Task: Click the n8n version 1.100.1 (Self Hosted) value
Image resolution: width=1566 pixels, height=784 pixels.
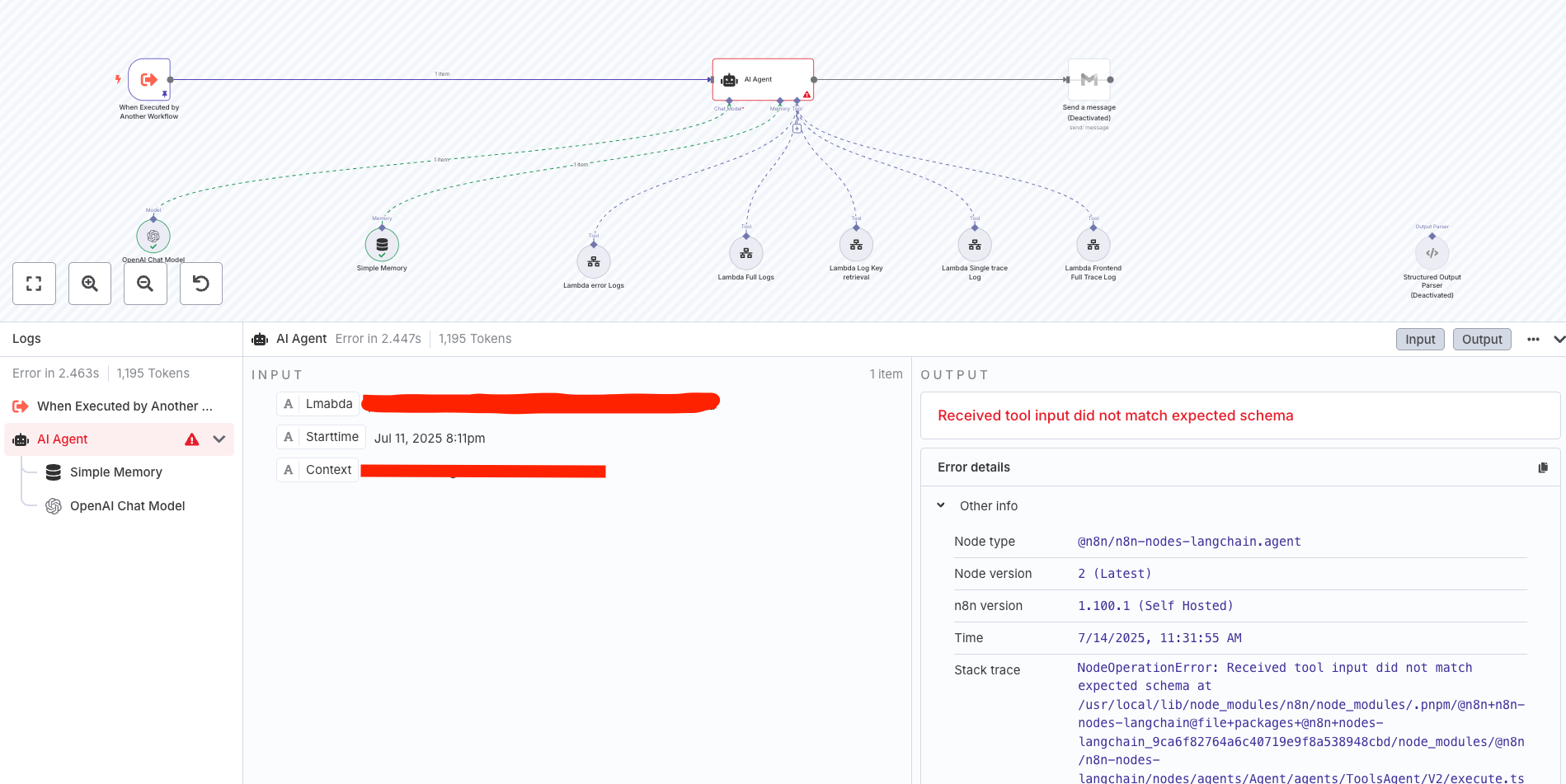Action: (1155, 606)
